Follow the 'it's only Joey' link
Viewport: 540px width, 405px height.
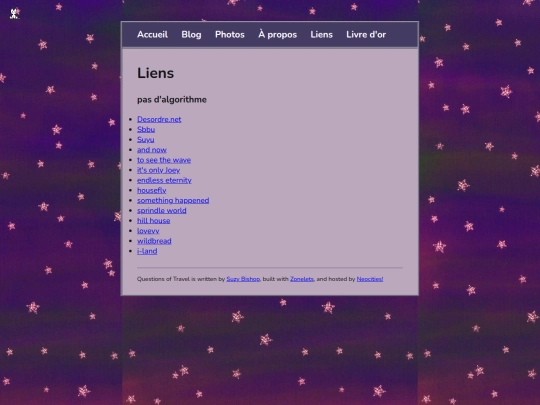tap(158, 170)
